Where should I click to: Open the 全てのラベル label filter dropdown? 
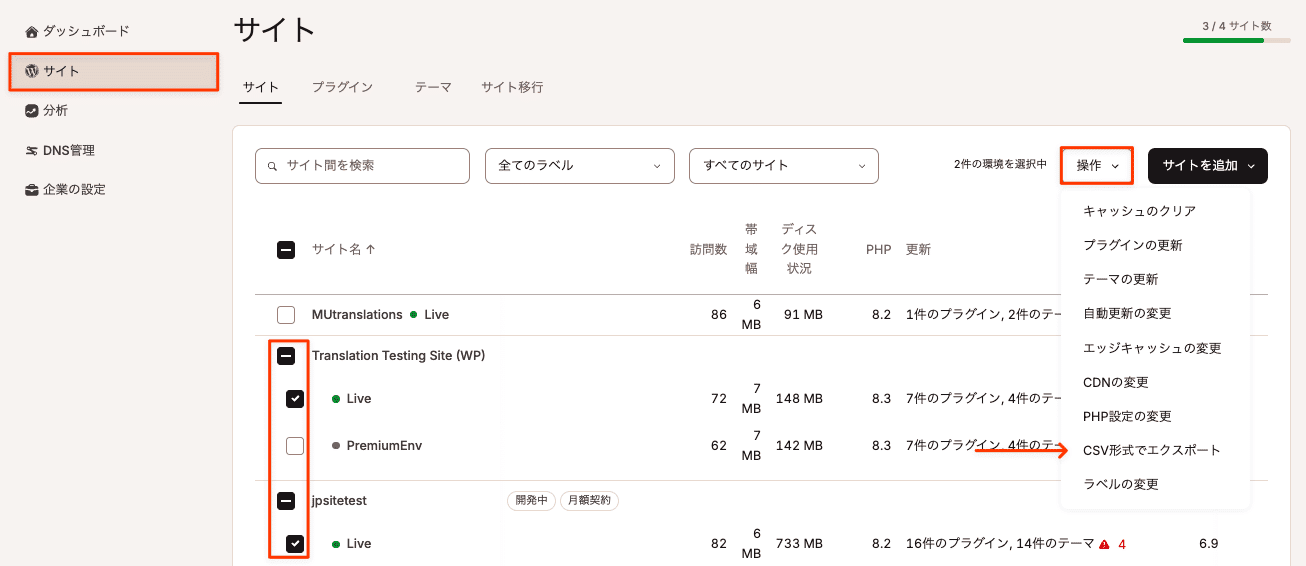580,166
